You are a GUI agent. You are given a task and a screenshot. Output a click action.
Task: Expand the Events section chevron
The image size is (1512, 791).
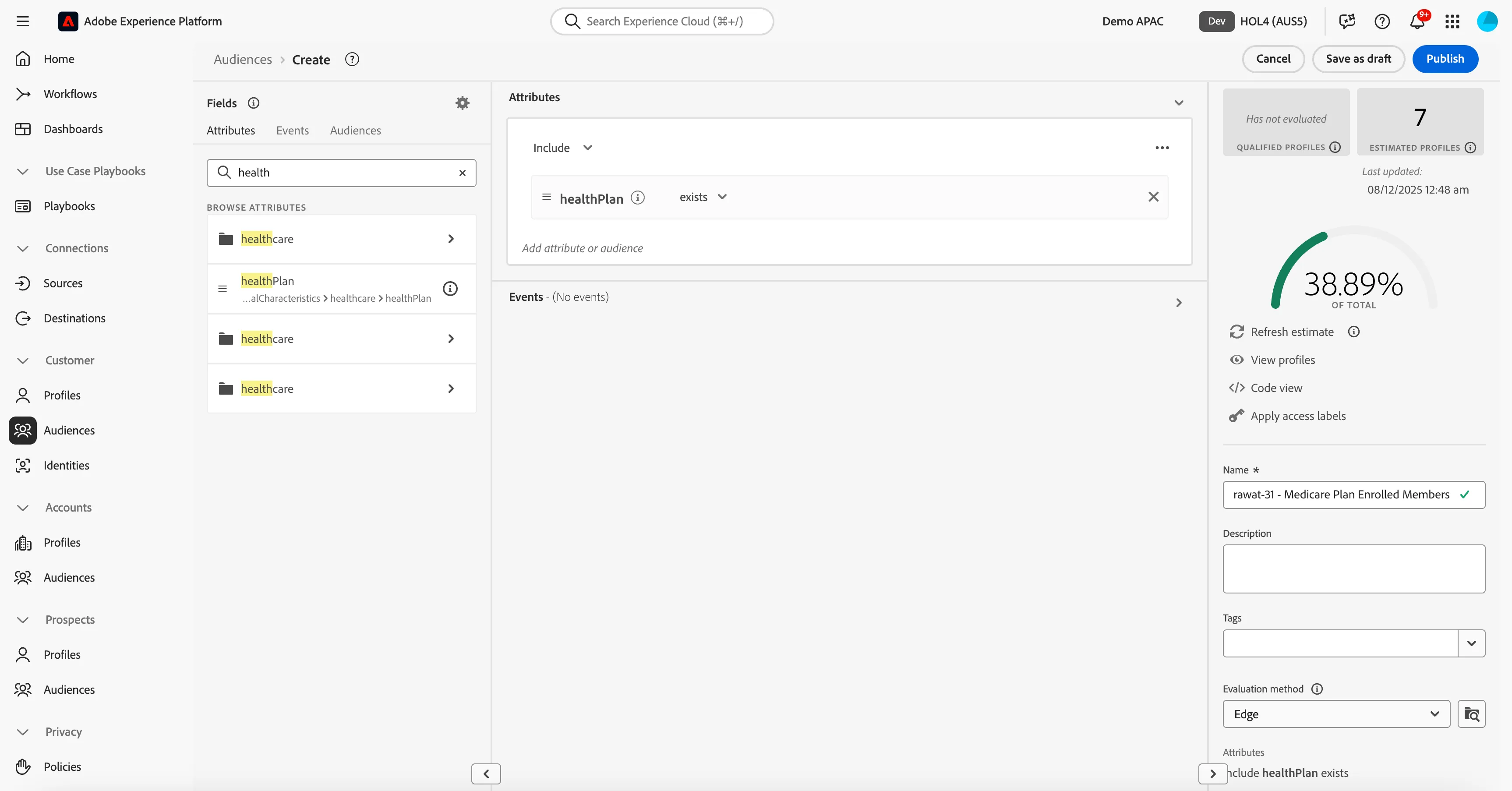(1179, 303)
